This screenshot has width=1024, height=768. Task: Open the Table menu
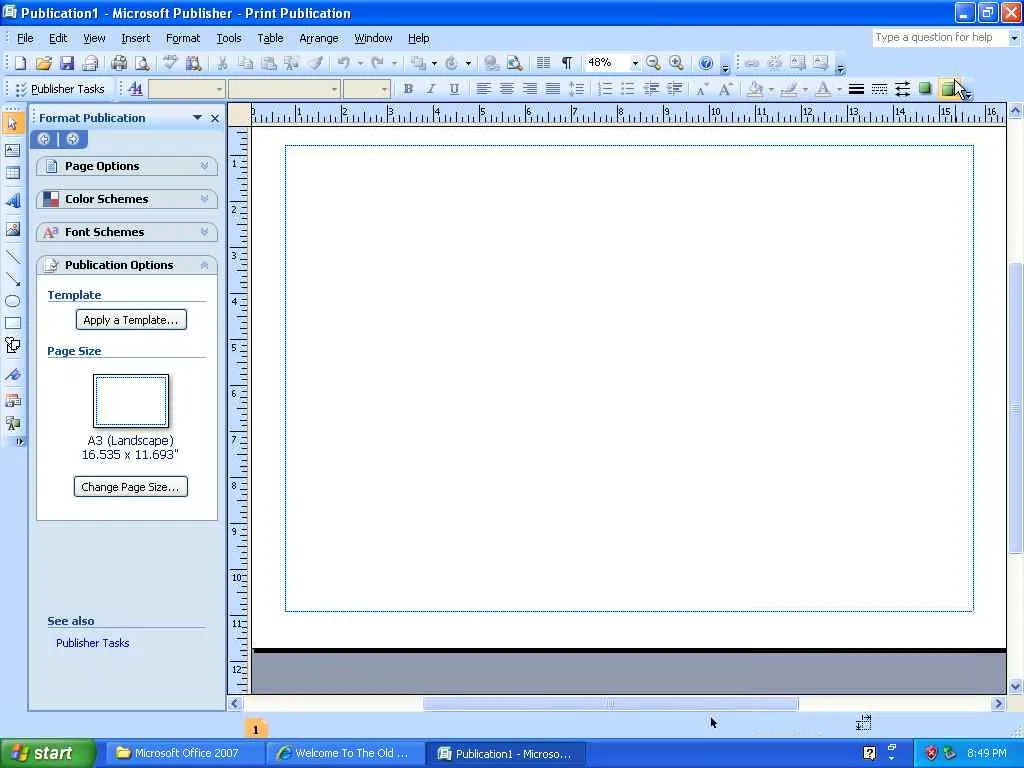pos(270,38)
